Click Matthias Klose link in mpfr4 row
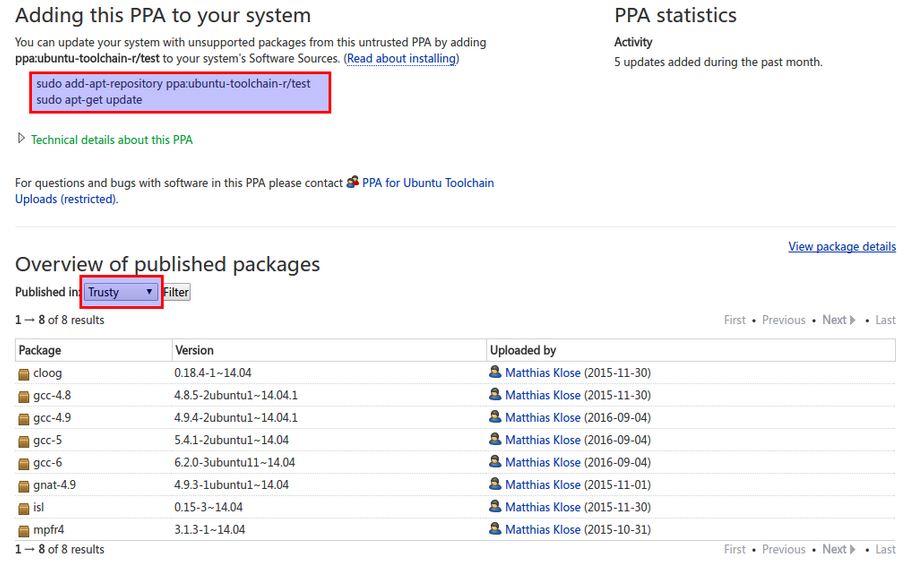 542,530
